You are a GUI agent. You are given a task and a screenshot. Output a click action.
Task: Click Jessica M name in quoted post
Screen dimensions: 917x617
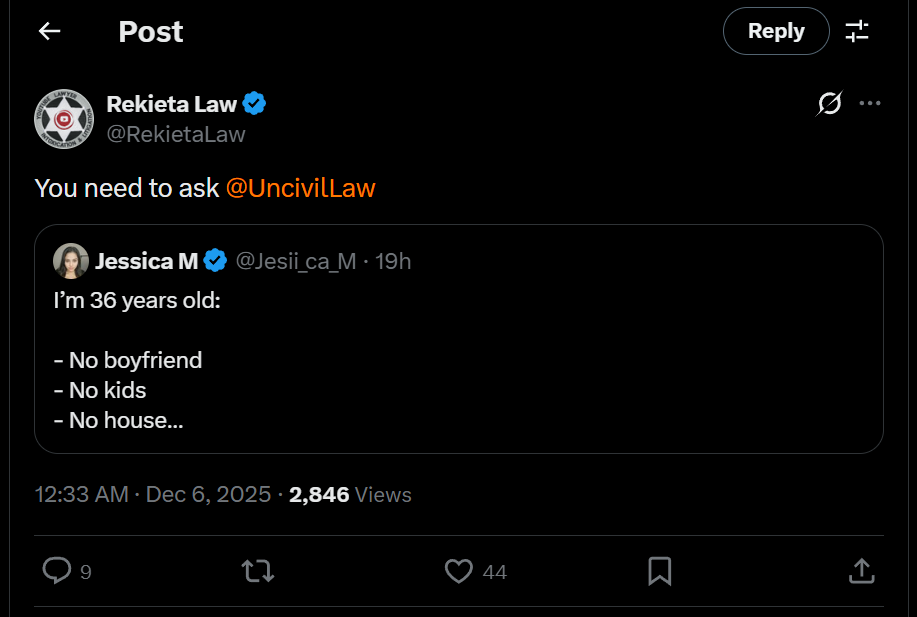(x=147, y=261)
